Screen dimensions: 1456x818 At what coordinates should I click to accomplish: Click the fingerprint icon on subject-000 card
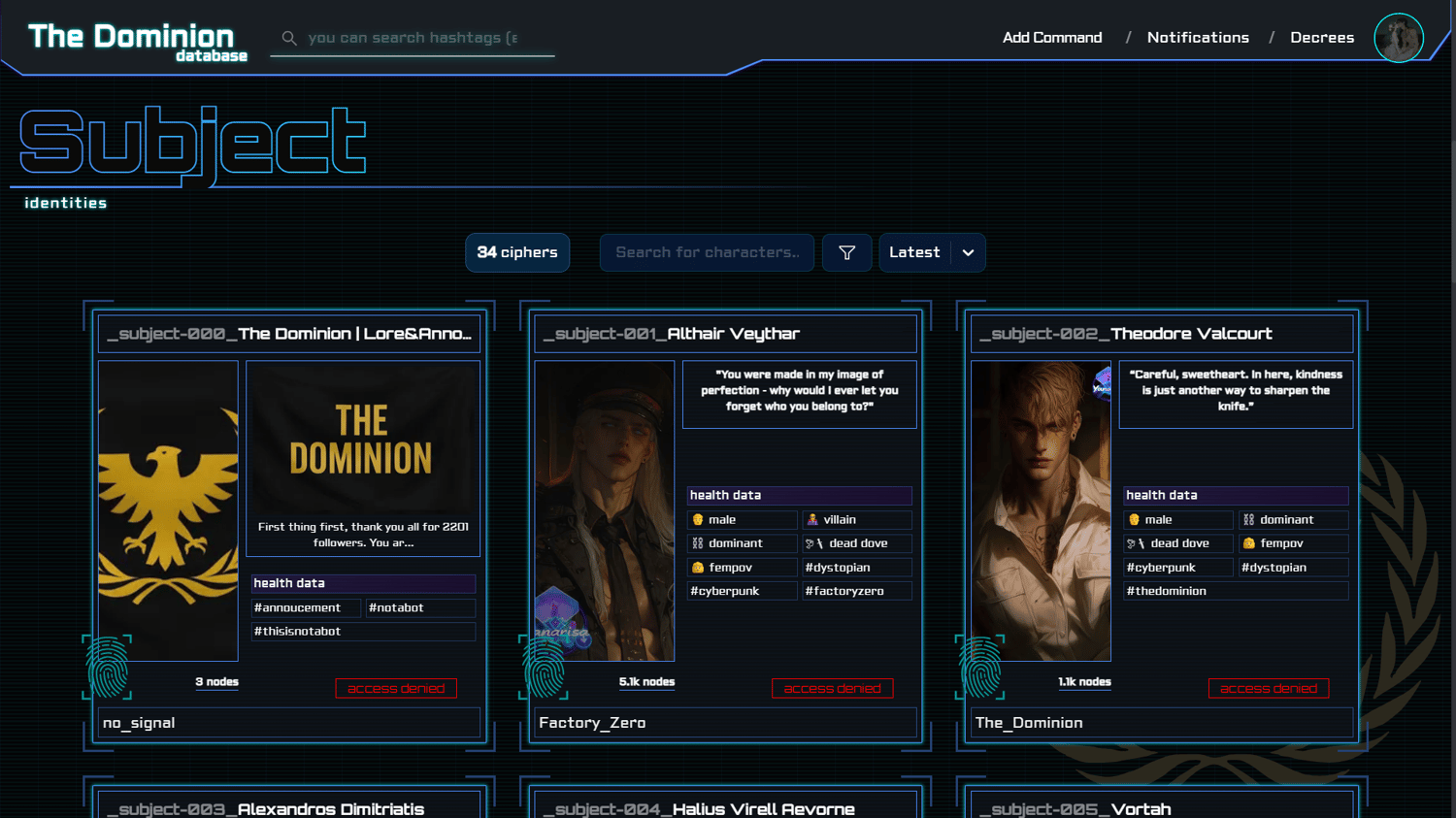(107, 667)
